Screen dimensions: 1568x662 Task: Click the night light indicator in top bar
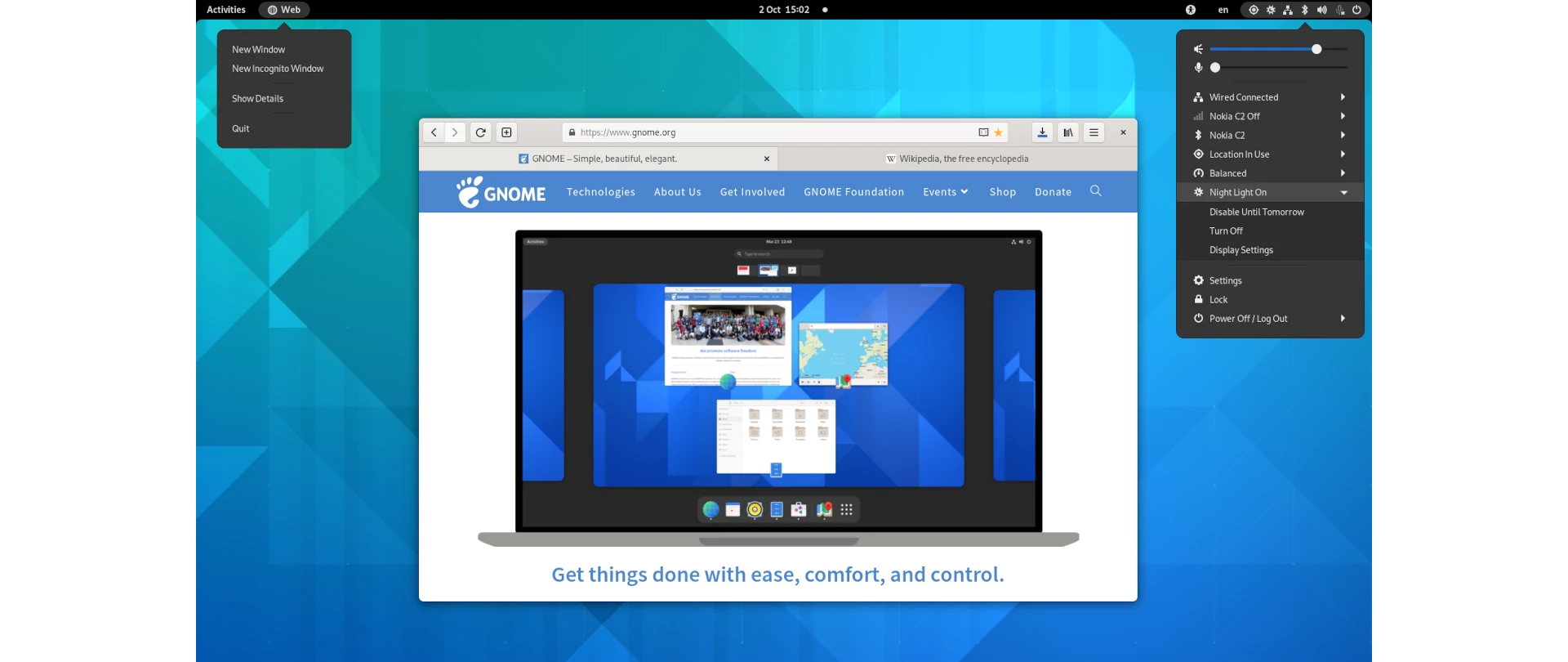coord(1271,10)
